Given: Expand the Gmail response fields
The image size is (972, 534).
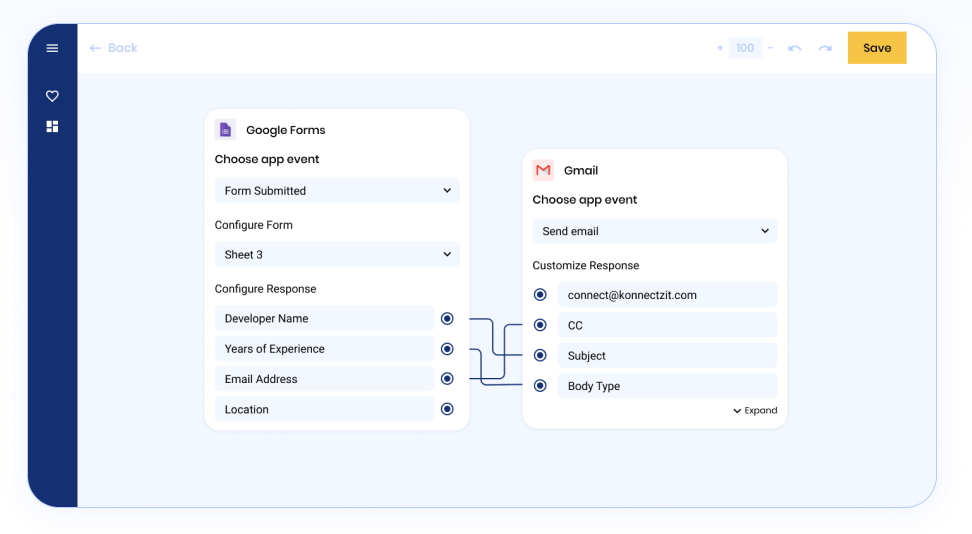Looking at the screenshot, I should pos(754,411).
